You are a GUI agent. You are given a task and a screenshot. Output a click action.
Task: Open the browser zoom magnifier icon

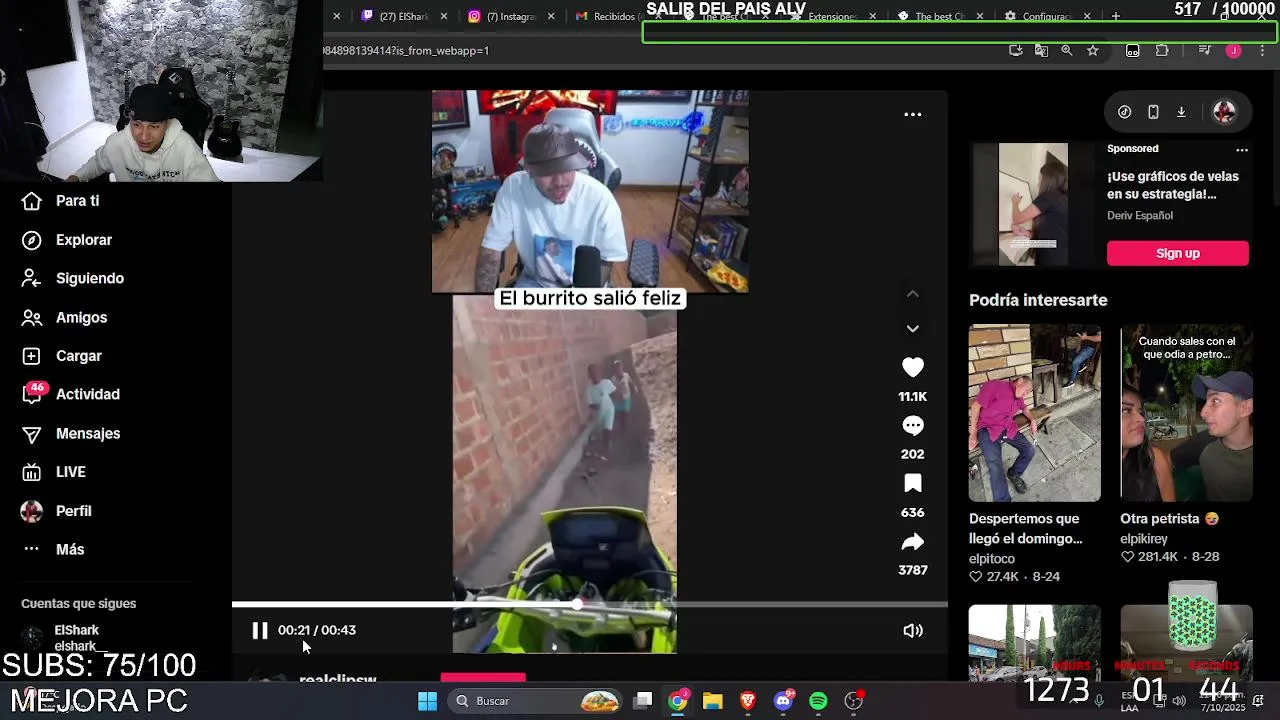1066,50
